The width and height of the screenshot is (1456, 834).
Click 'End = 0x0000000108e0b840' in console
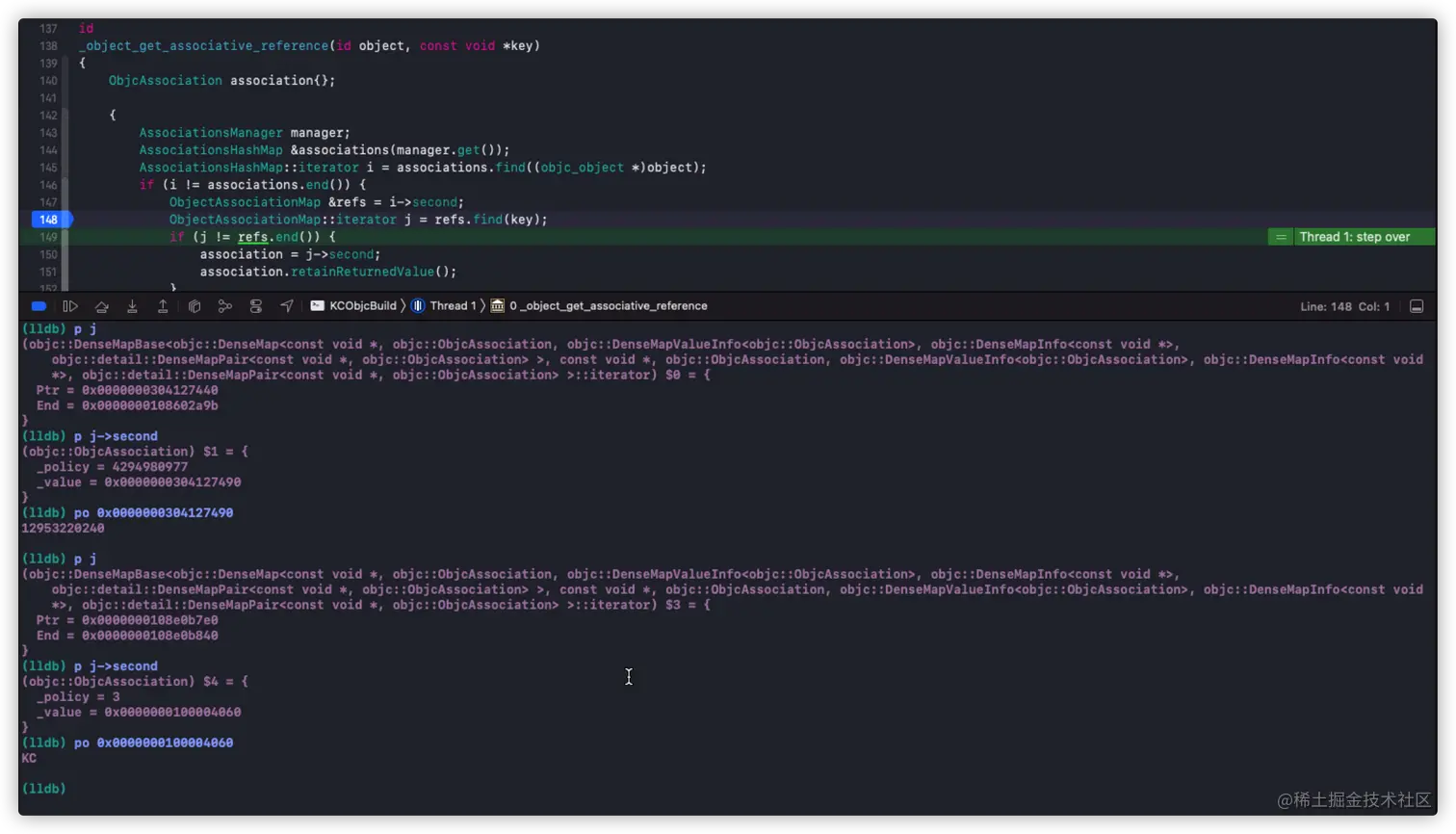[x=127, y=636]
